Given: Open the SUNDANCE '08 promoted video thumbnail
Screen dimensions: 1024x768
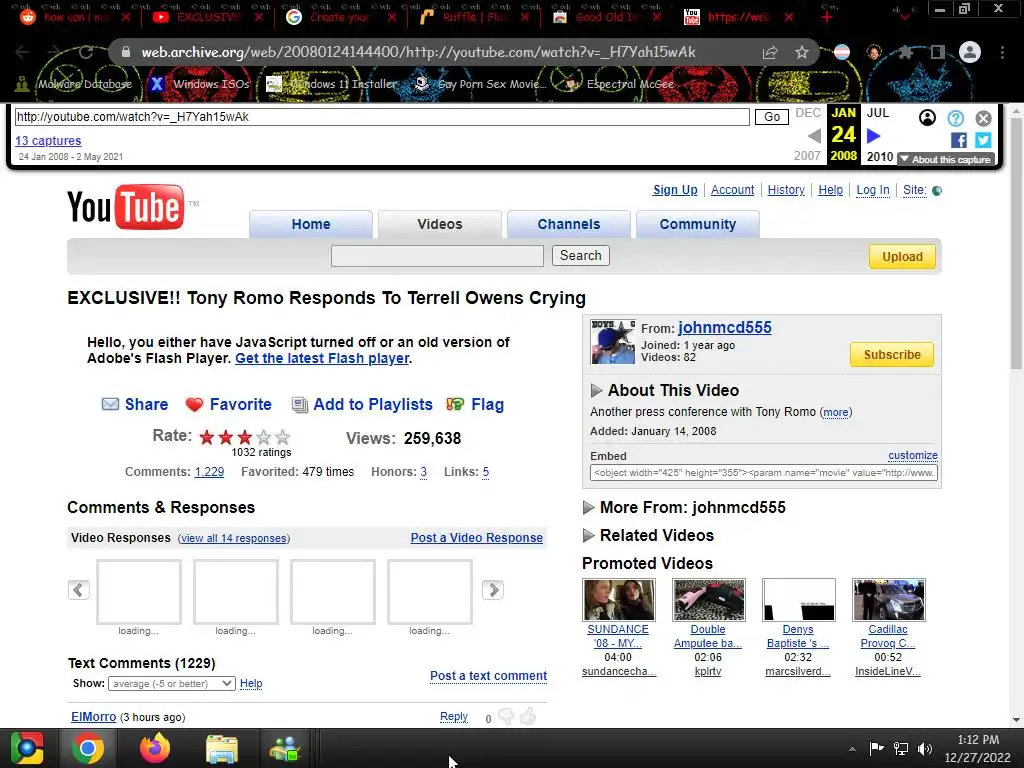Looking at the screenshot, I should pos(618,600).
